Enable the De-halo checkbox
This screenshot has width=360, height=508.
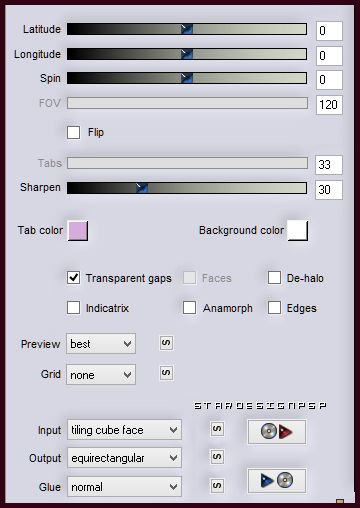pyautogui.click(x=274, y=277)
